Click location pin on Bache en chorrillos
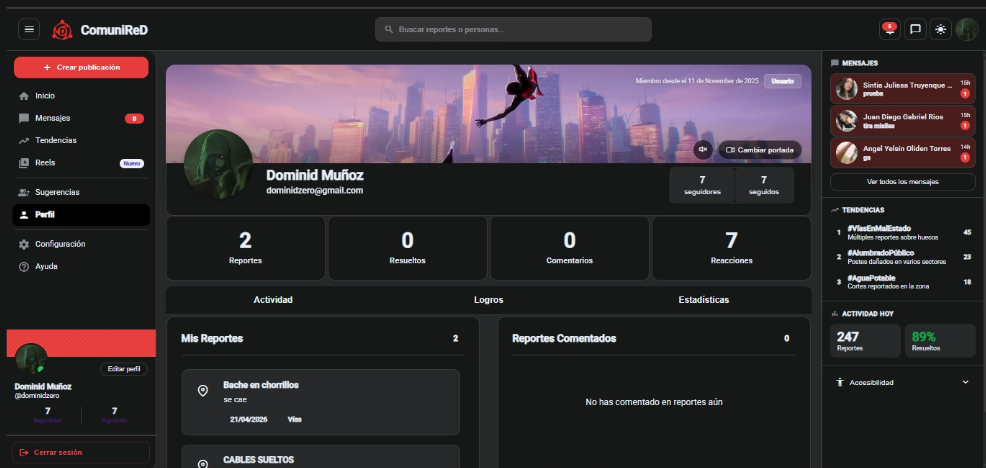The image size is (986, 468). tap(202, 391)
